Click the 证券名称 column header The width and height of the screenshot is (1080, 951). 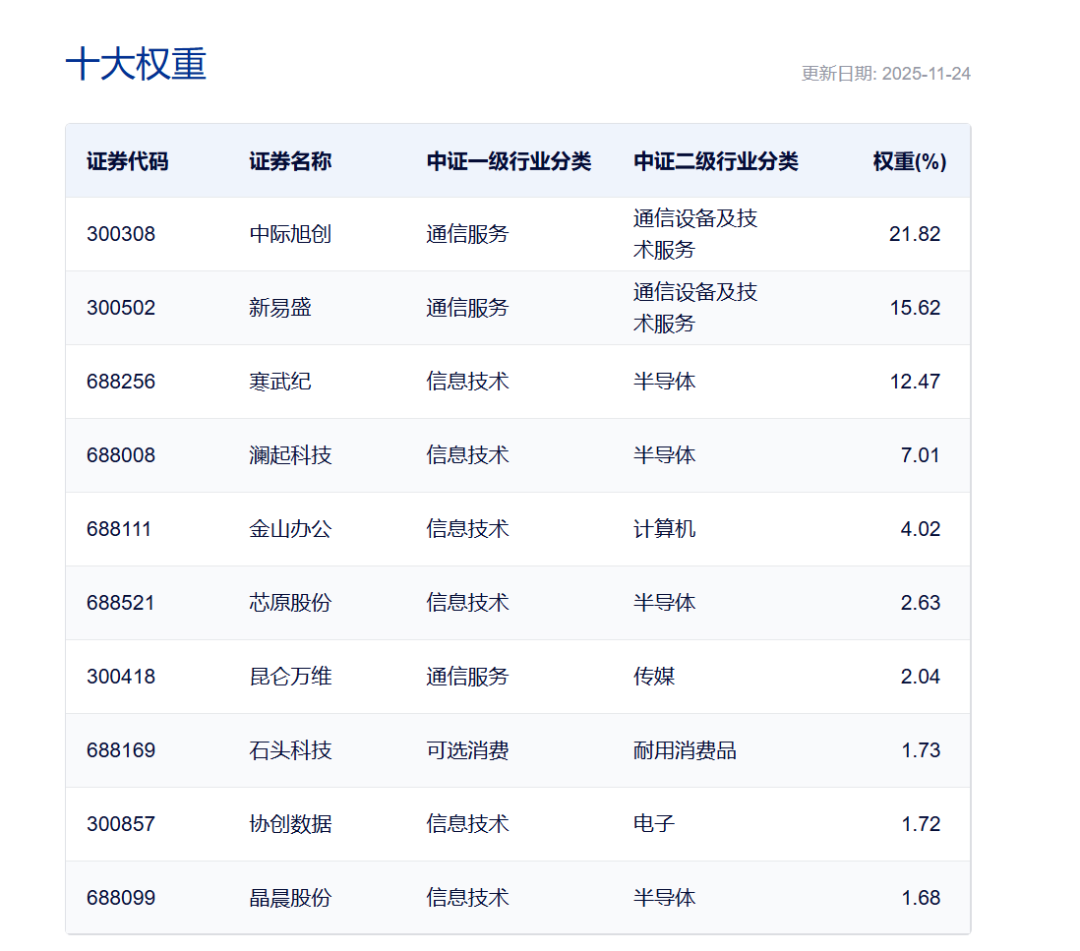coord(280,161)
